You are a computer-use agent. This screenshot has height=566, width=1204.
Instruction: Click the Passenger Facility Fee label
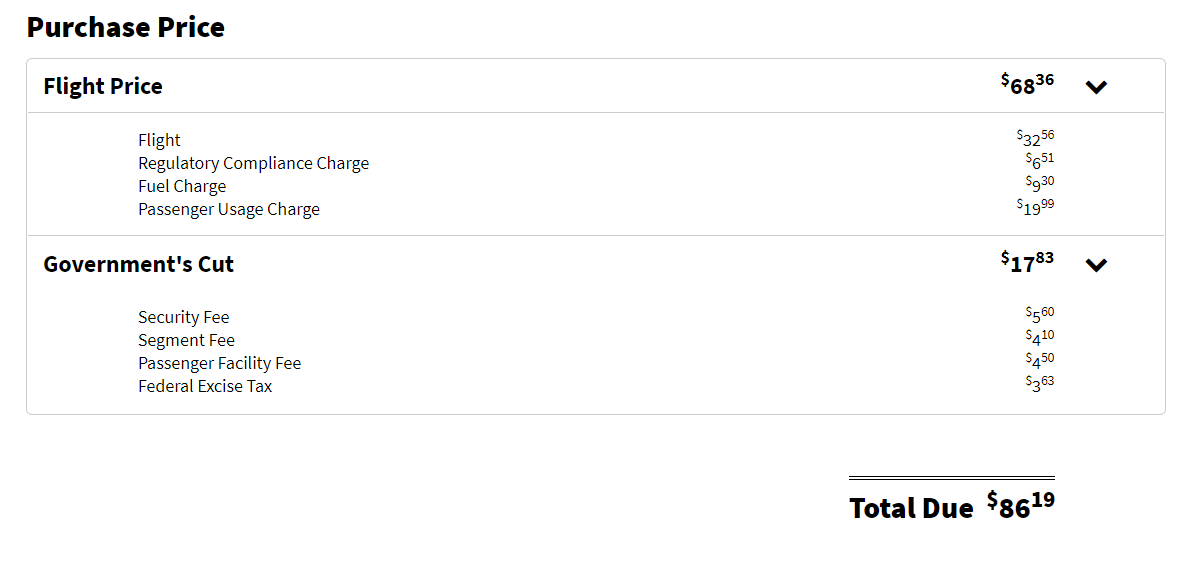[219, 363]
